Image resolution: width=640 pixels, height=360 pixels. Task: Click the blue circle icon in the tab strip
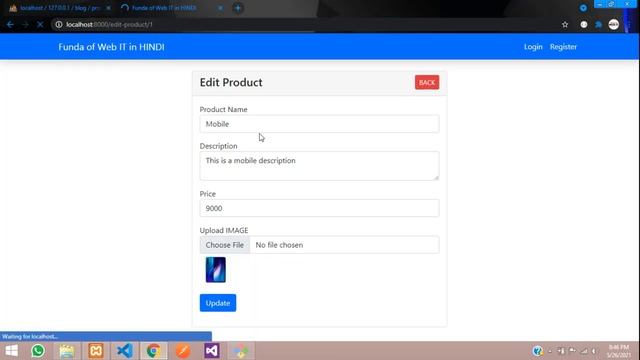coord(583,8)
